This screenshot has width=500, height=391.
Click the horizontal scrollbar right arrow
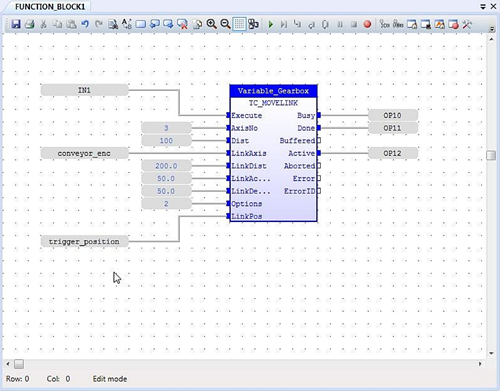pyautogui.click(x=480, y=364)
